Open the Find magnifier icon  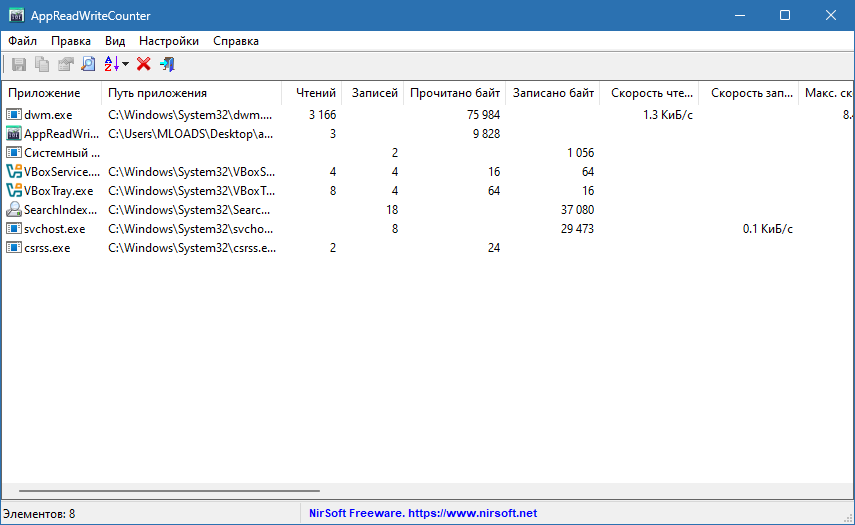point(88,64)
